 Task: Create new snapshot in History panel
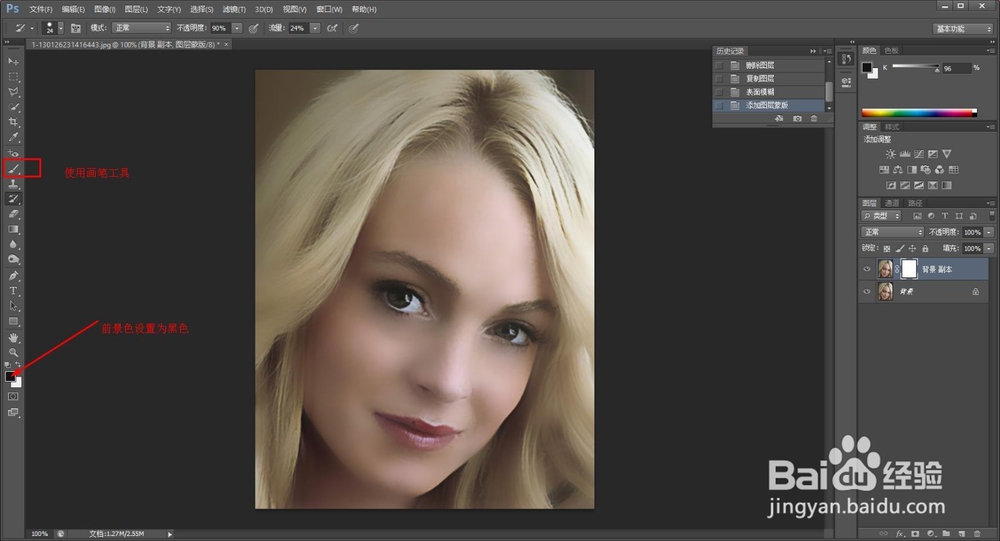(x=797, y=119)
